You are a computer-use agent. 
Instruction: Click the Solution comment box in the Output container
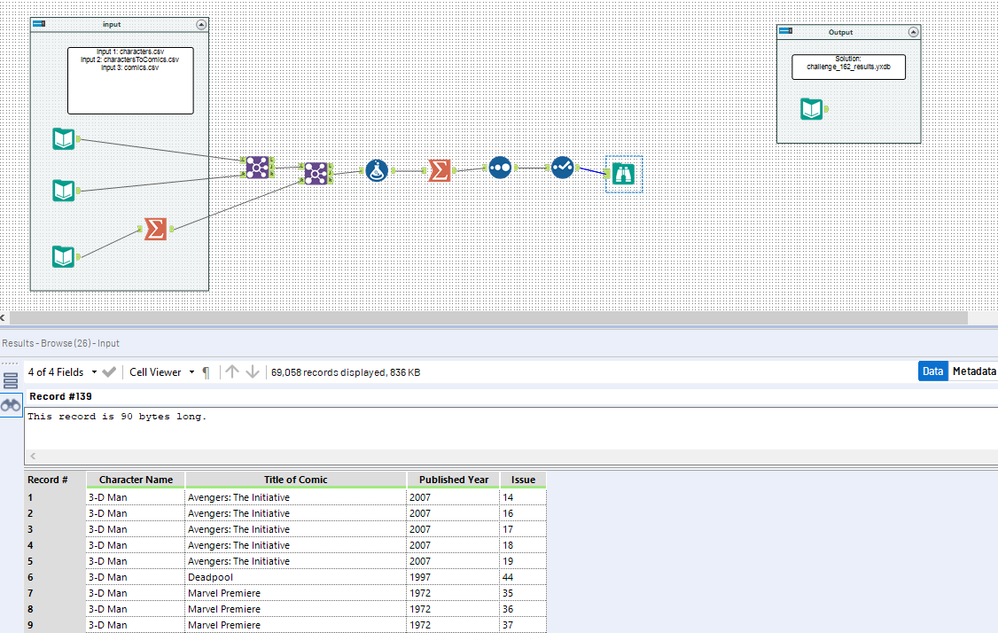pyautogui.click(x=848, y=67)
